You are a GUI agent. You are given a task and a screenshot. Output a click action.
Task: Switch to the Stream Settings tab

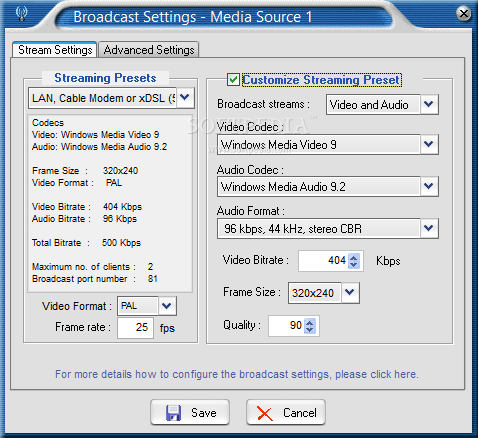pos(55,50)
